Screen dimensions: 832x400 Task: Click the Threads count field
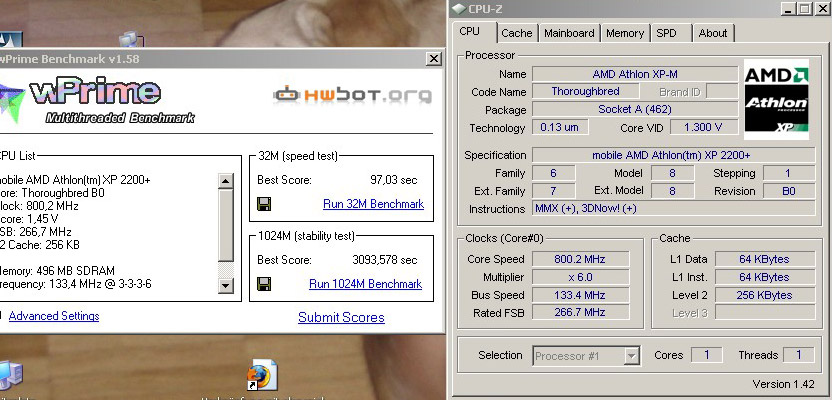pos(798,355)
